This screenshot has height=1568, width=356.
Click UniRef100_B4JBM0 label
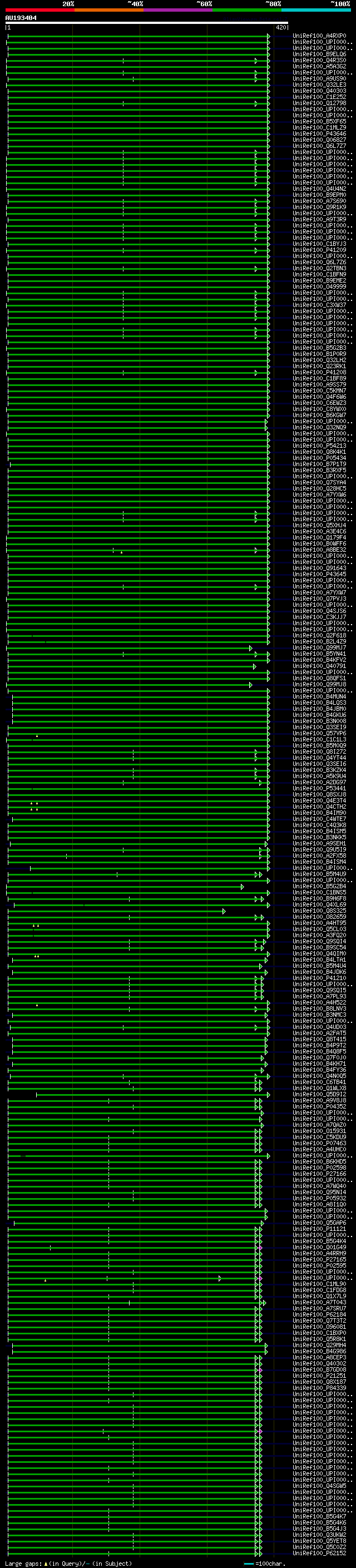319,709
